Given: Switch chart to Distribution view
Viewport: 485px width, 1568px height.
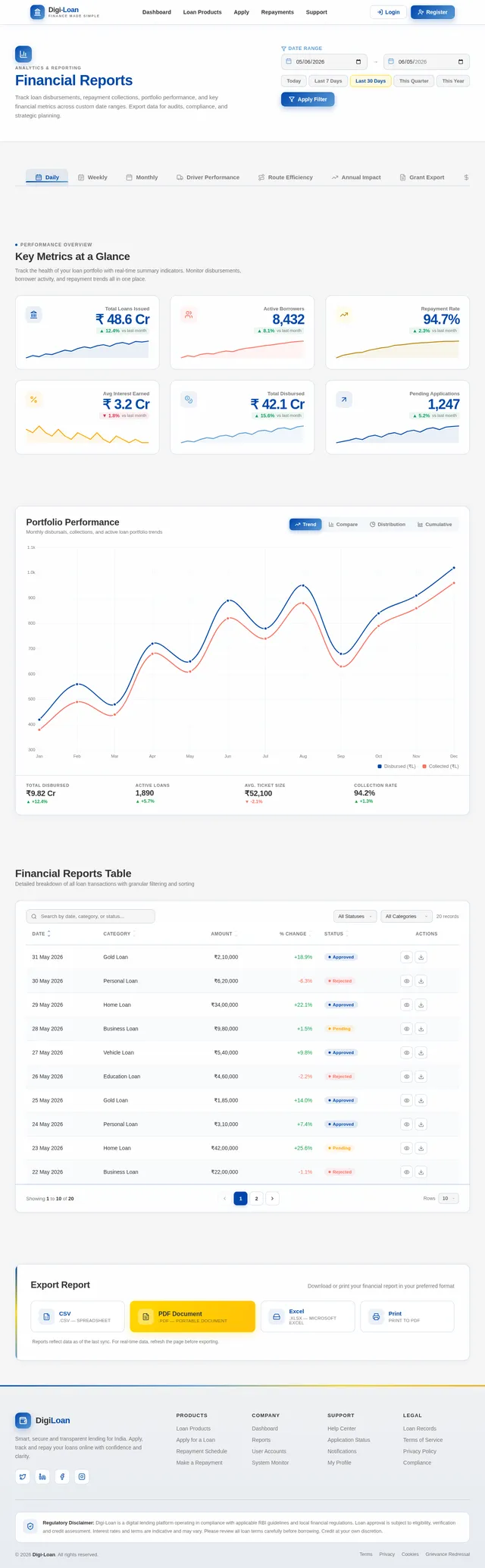Looking at the screenshot, I should coord(387,524).
